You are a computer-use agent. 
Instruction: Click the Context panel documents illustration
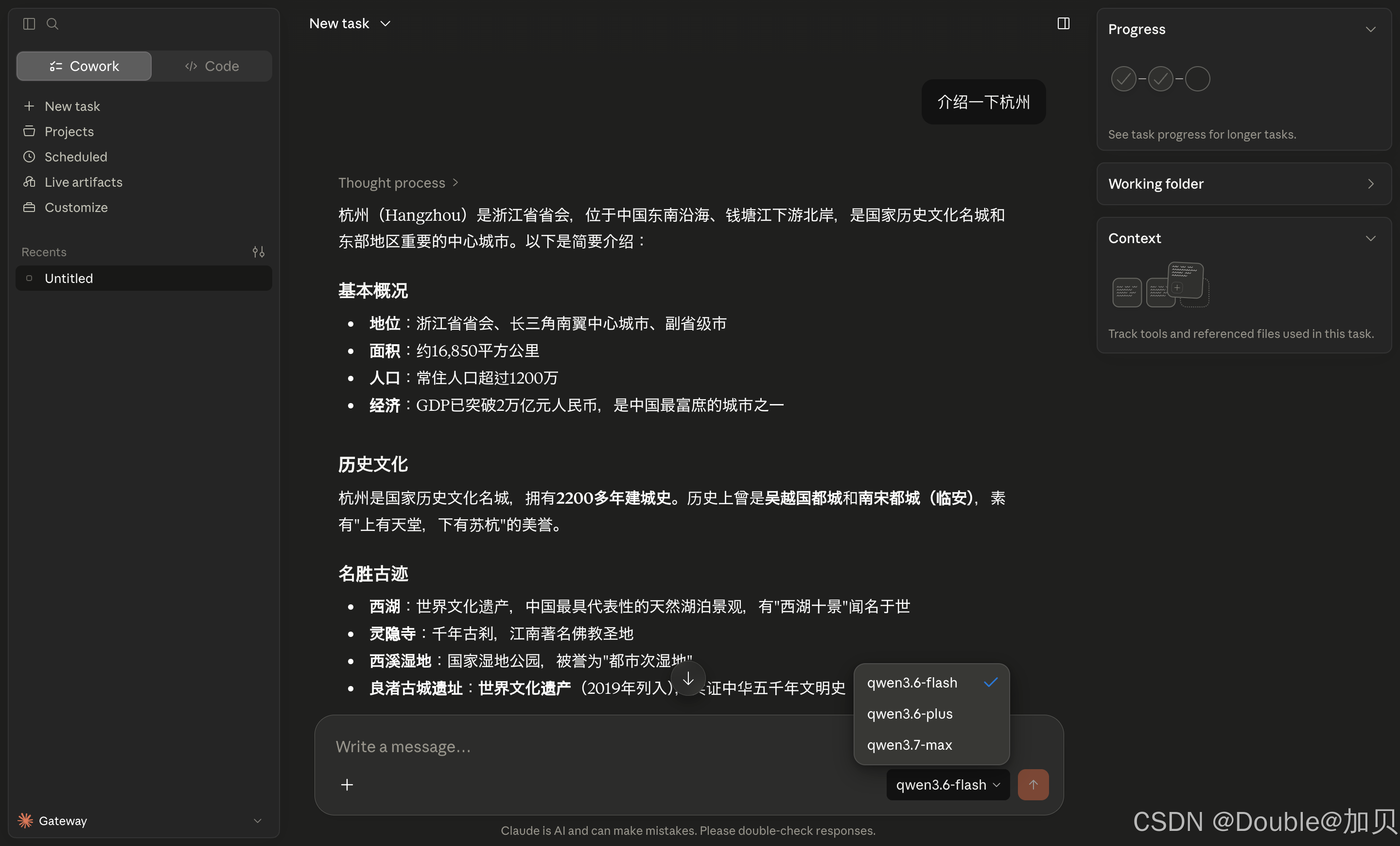click(x=1160, y=284)
